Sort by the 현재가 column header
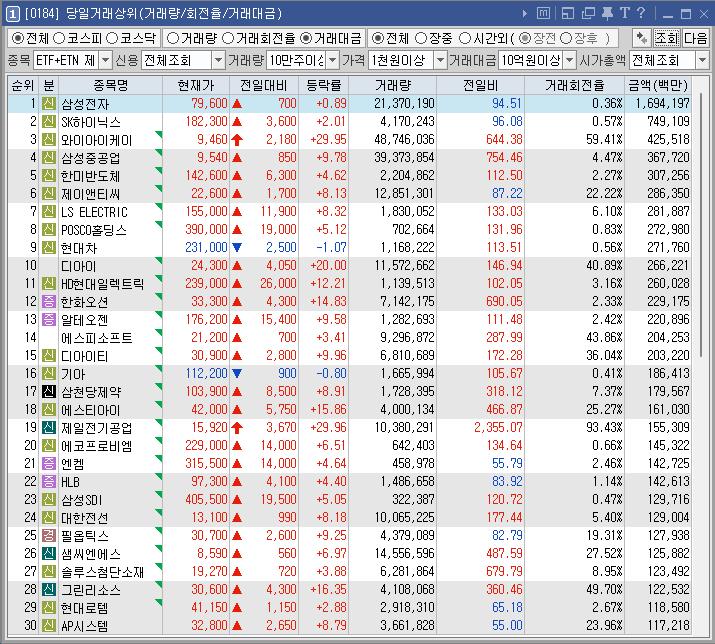This screenshot has height=644, width=715. [196, 85]
